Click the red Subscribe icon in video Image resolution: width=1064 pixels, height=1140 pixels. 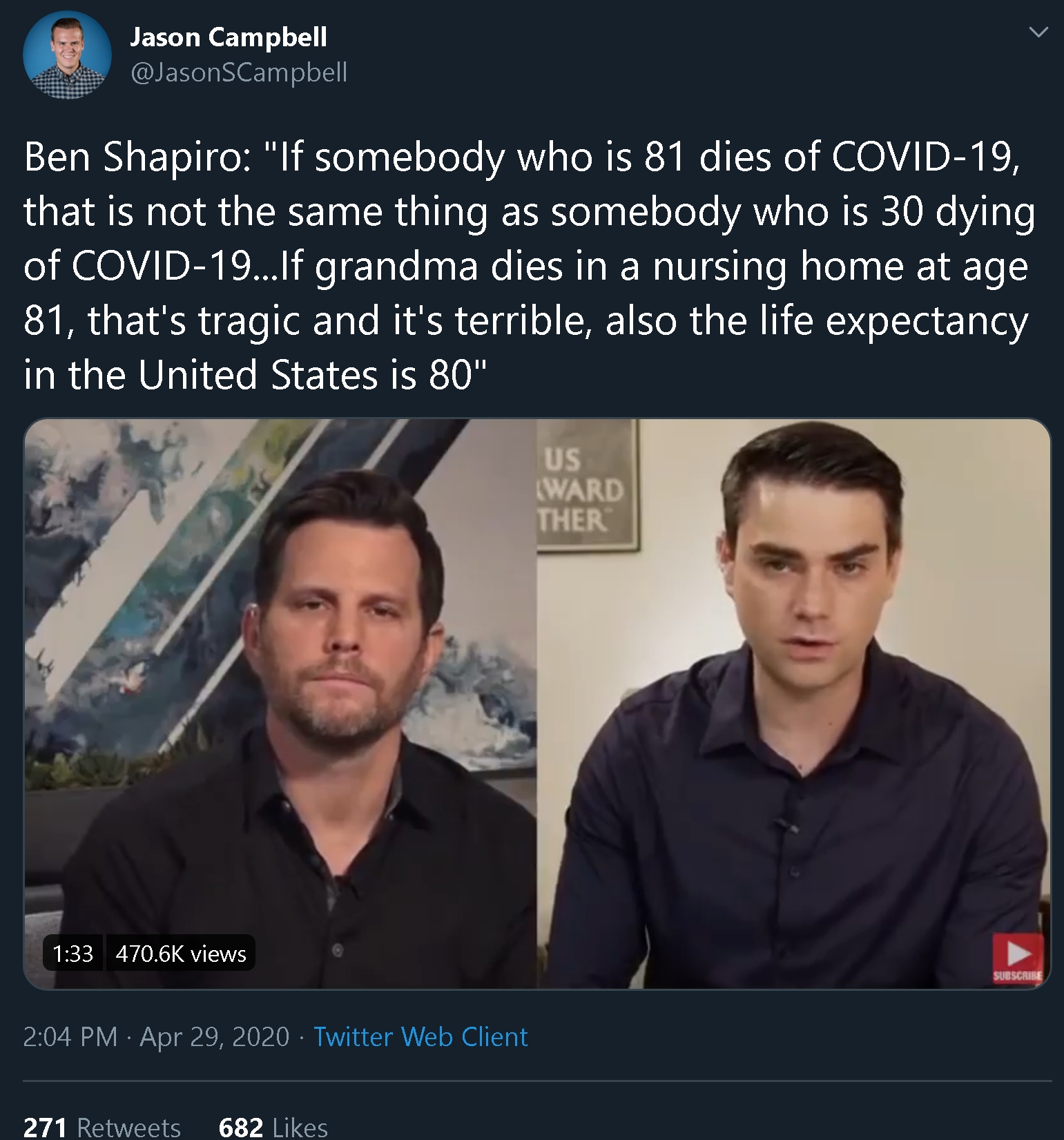(1018, 957)
